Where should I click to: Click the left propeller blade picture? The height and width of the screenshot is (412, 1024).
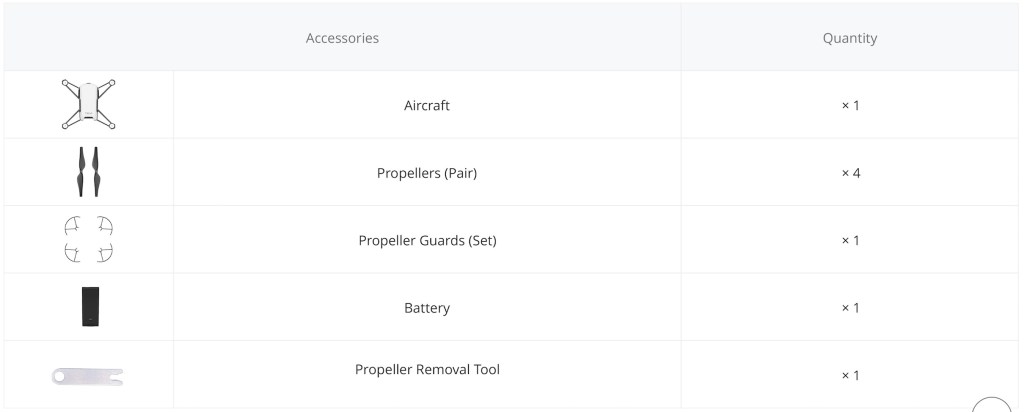(x=81, y=172)
